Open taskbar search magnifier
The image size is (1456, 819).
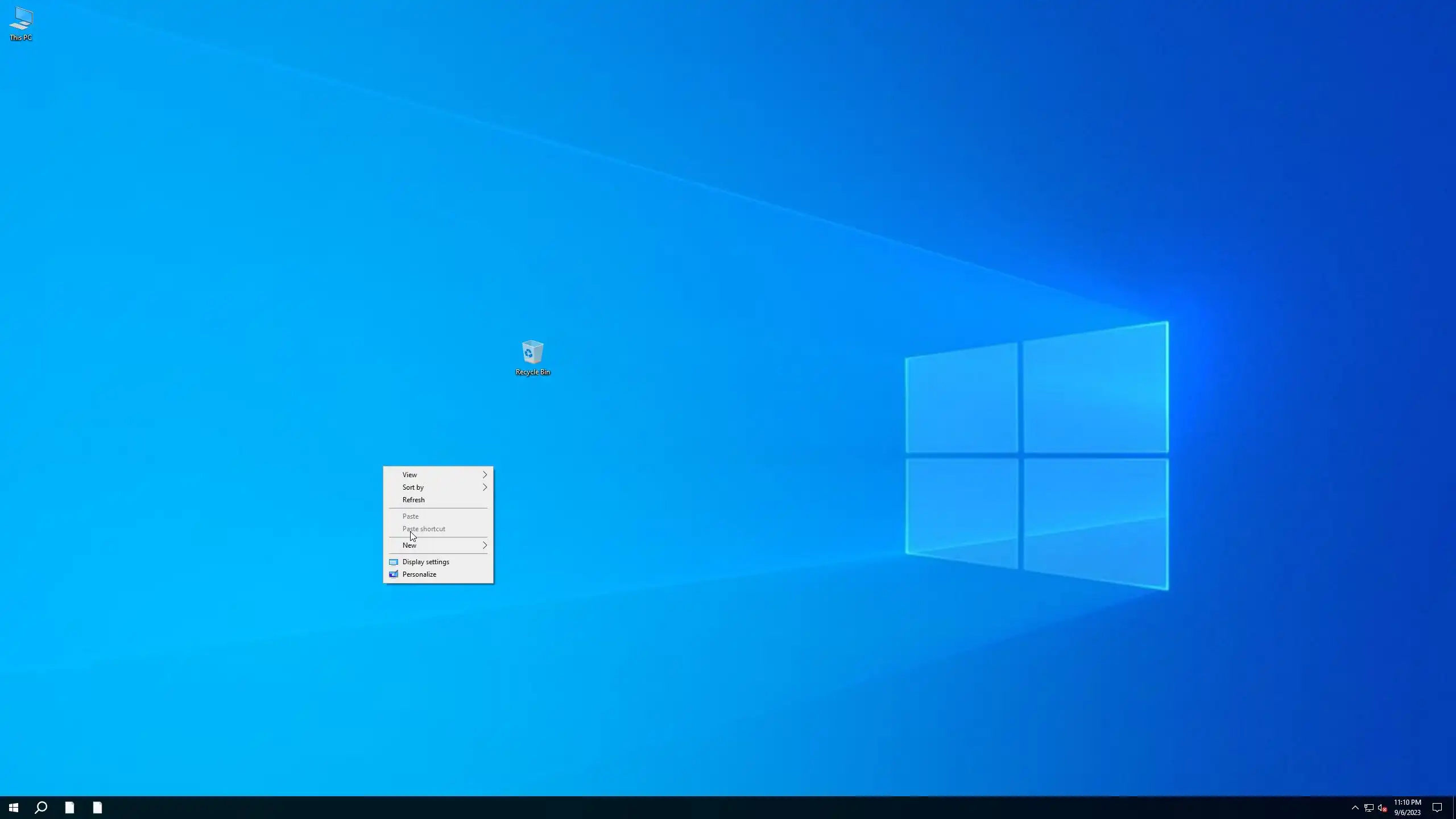coord(41,808)
